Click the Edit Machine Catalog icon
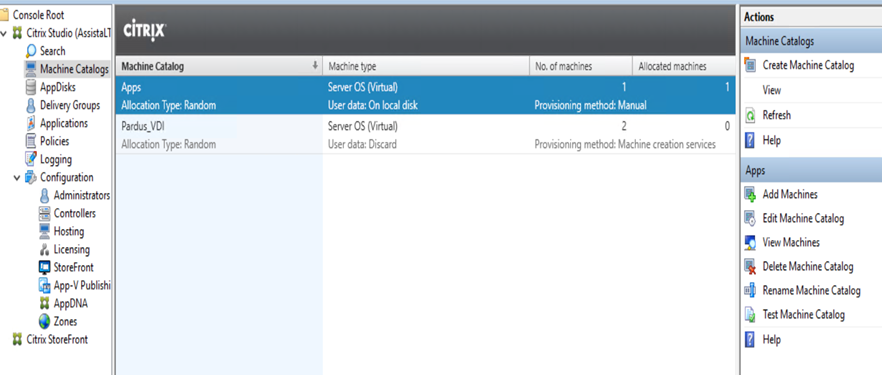The width and height of the screenshot is (882, 375). tap(750, 219)
